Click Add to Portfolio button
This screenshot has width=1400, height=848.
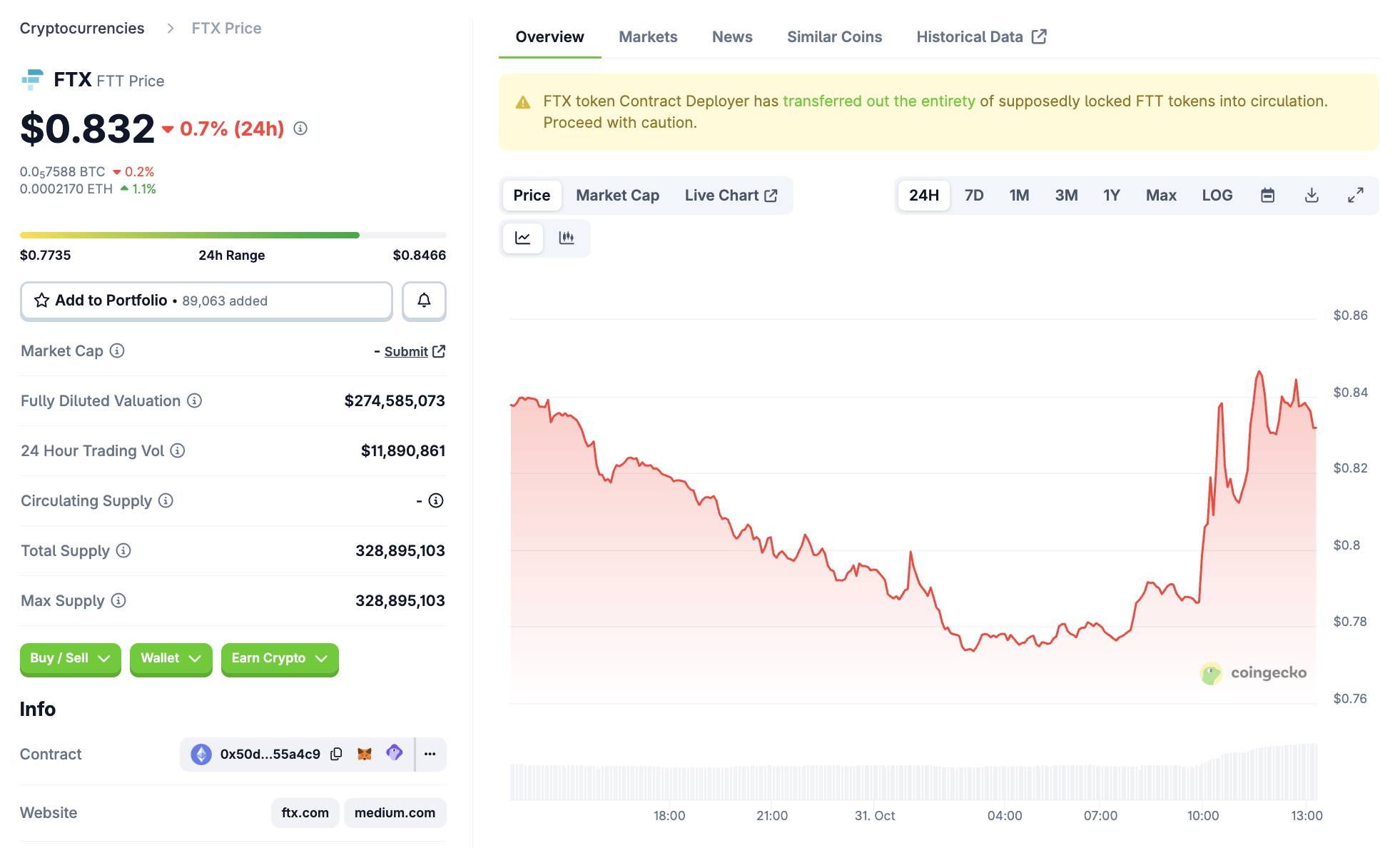[x=206, y=301]
